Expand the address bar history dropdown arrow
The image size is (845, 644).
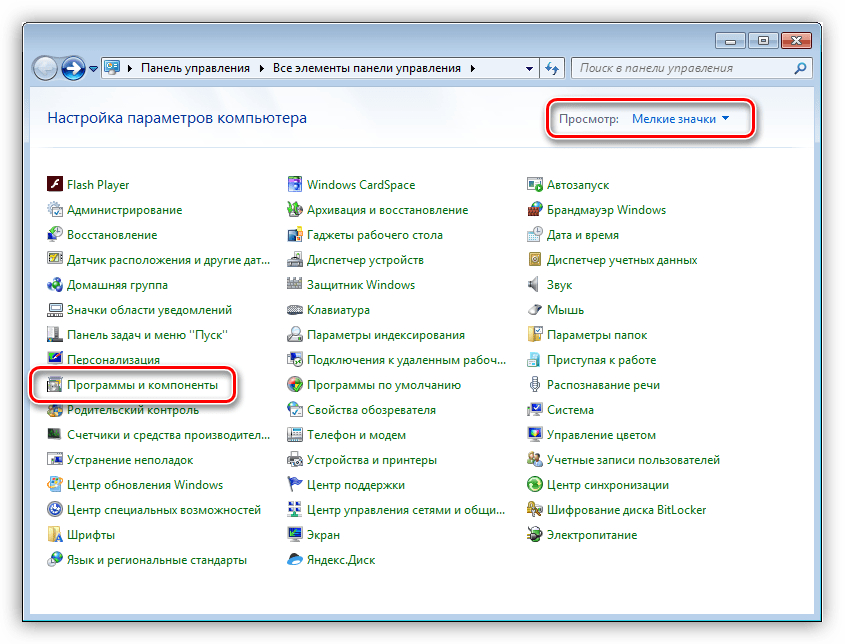[x=529, y=68]
